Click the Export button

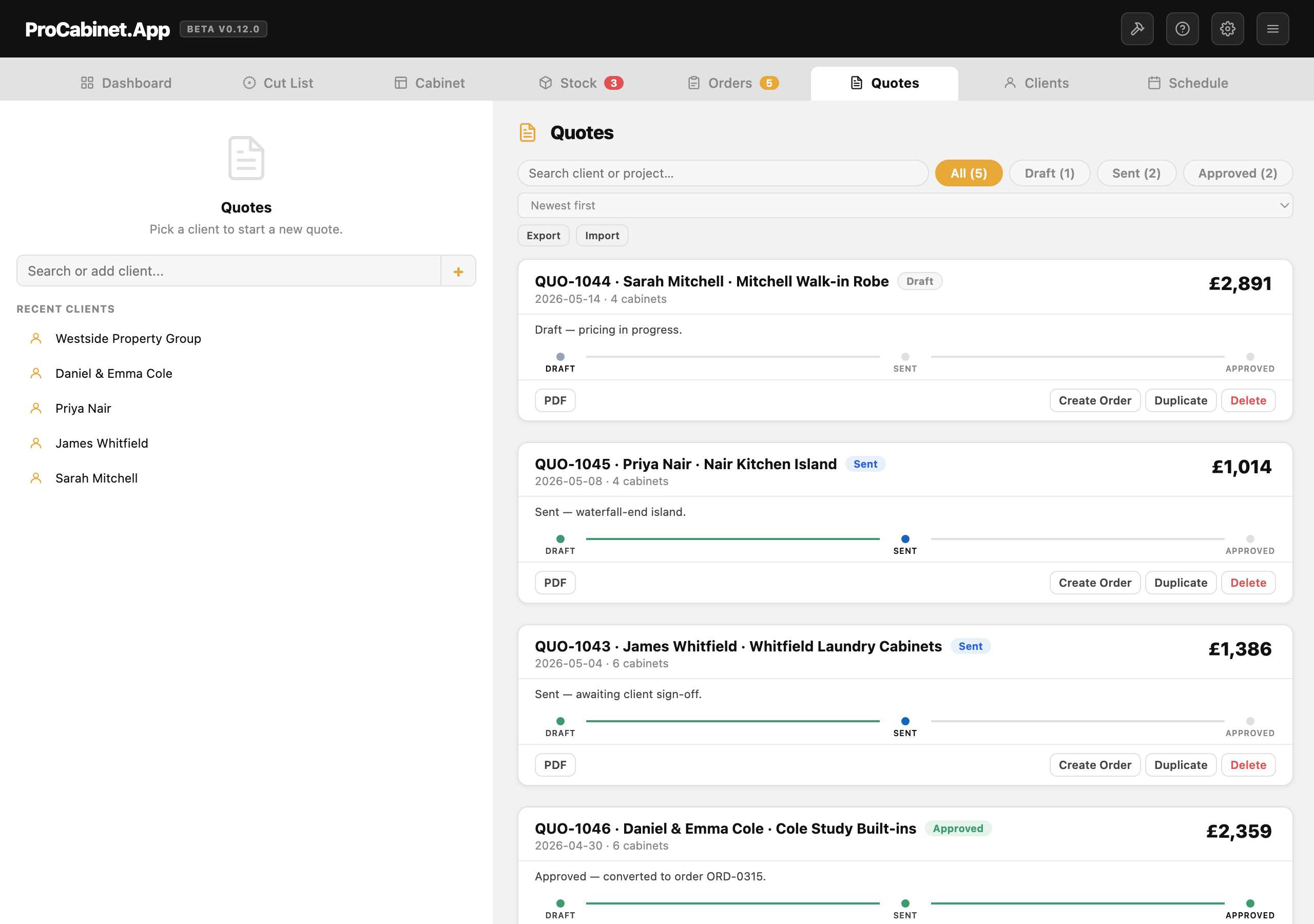(543, 235)
